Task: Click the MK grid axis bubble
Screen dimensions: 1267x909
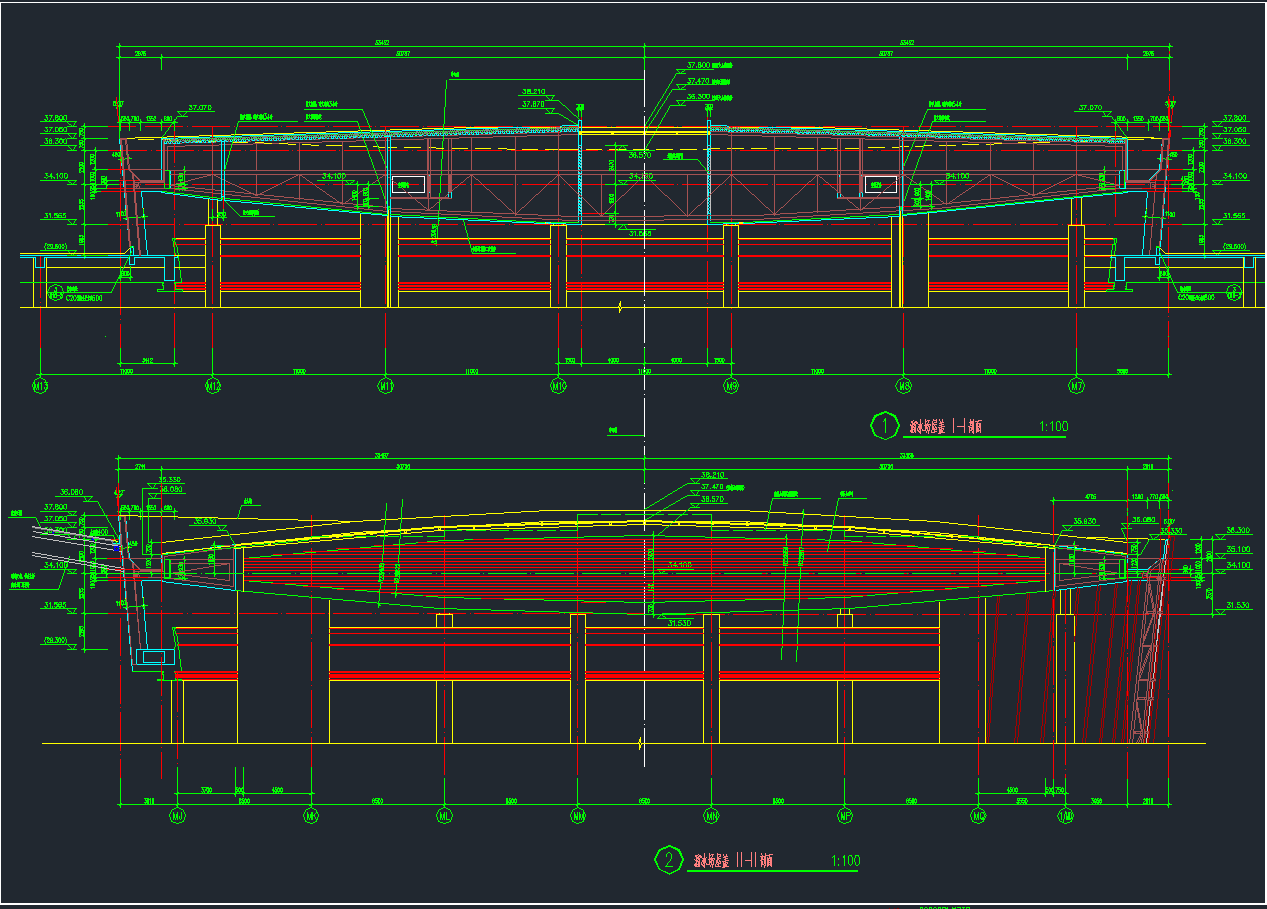Action: point(311,816)
